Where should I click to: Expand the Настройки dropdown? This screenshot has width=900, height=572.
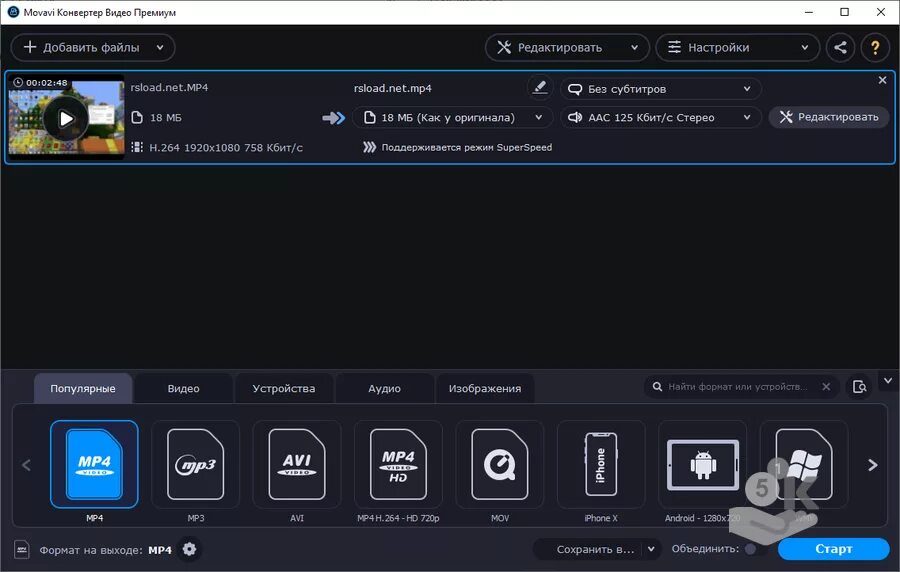[805, 48]
